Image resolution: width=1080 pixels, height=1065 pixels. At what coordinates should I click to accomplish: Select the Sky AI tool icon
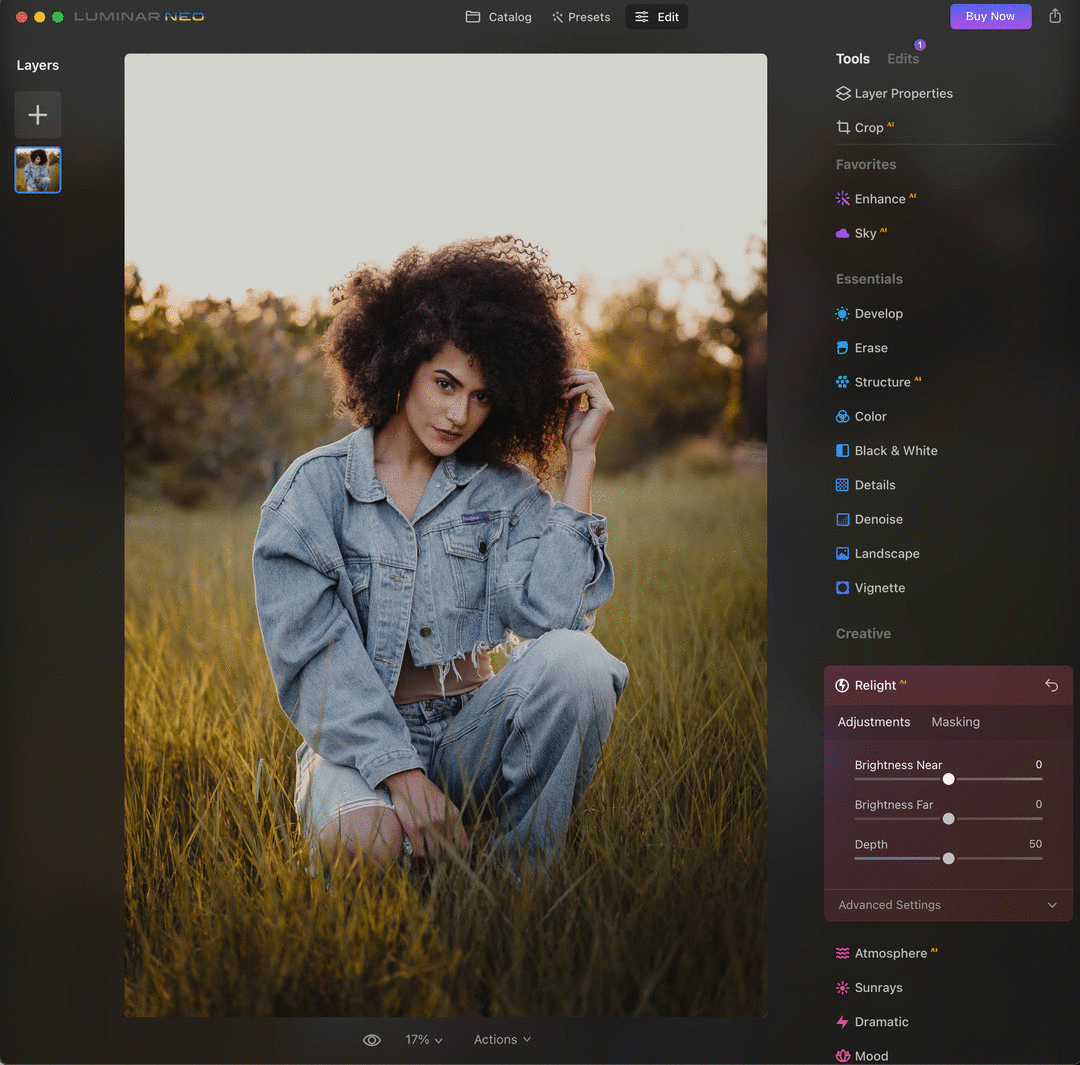tap(842, 233)
